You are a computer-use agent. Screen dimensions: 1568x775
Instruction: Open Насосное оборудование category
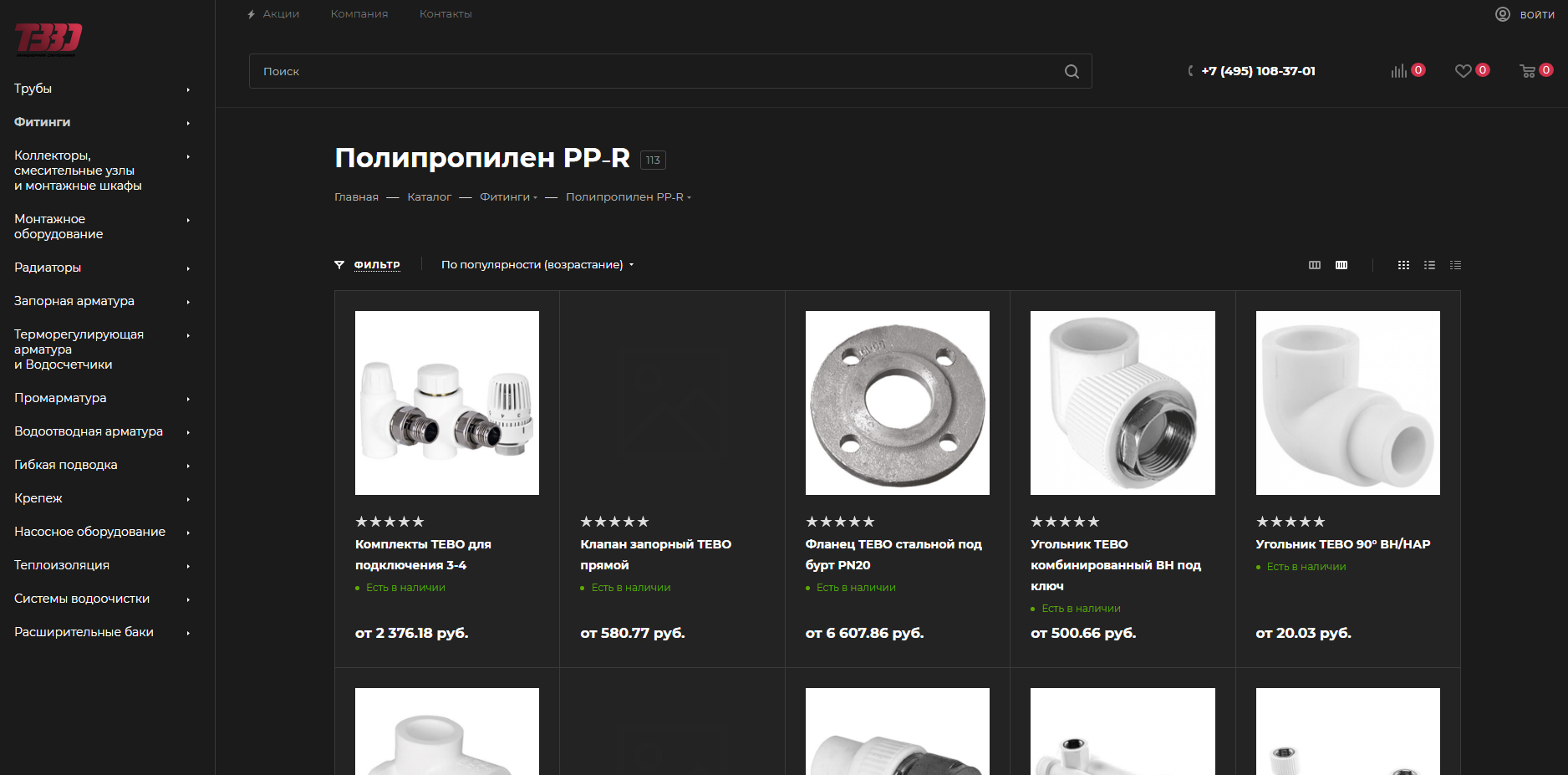[x=89, y=532]
